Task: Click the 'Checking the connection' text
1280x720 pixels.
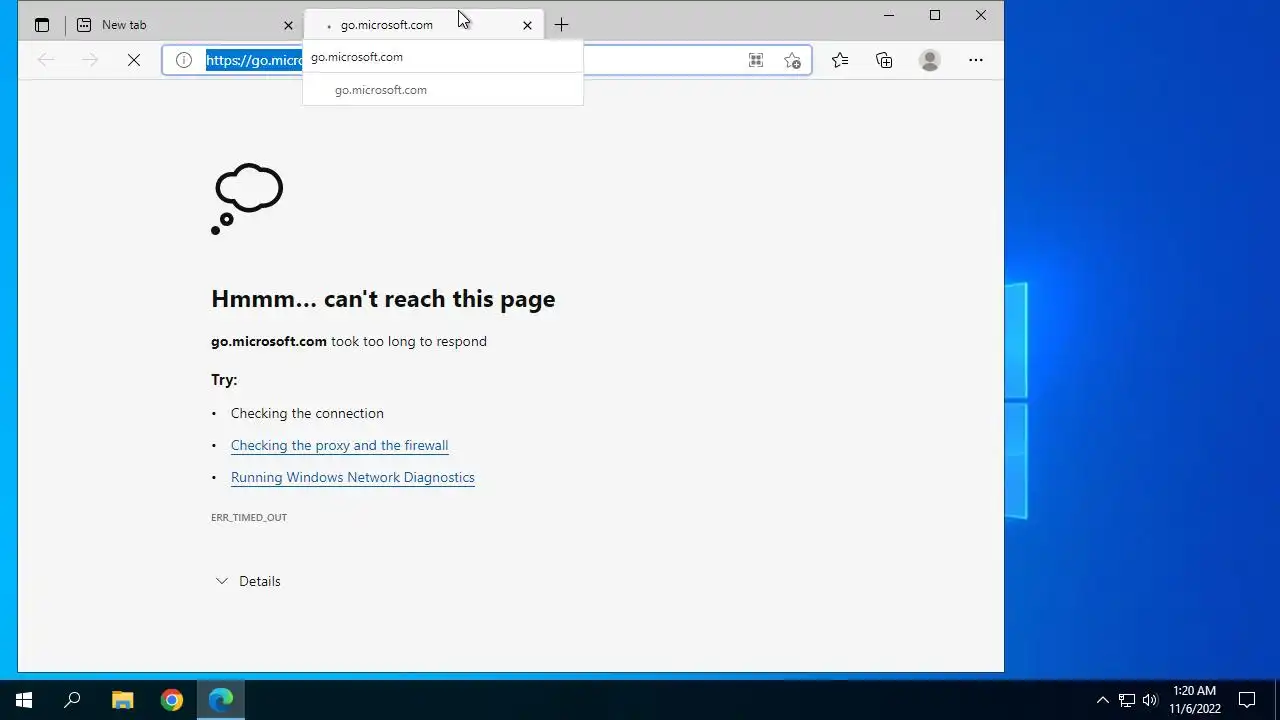Action: click(x=307, y=414)
